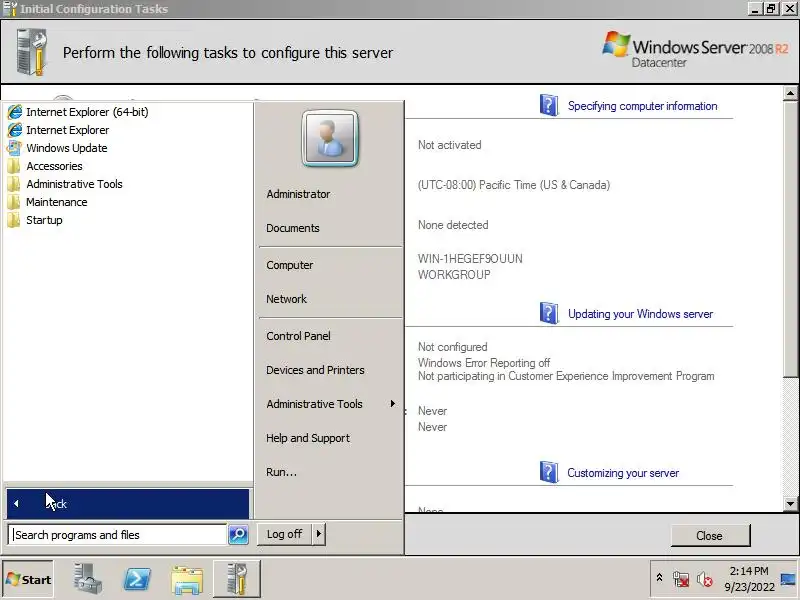The width and height of the screenshot is (800, 600).
Task: Click the network status tray icon
Action: [x=681, y=579]
